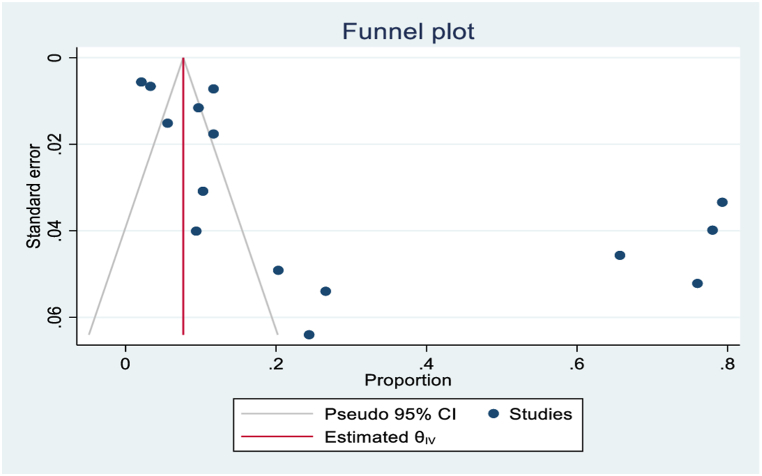This screenshot has height=476, width=762.
Task: Click the ".4" x-axis tick label
Action: (x=425, y=362)
